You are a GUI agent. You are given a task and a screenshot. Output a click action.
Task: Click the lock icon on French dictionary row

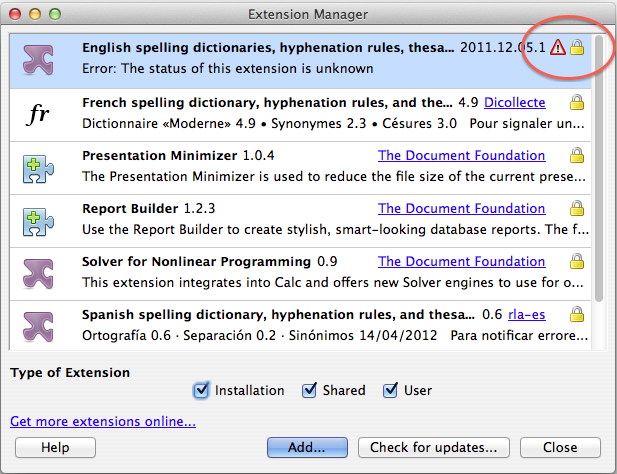pyautogui.click(x=576, y=102)
